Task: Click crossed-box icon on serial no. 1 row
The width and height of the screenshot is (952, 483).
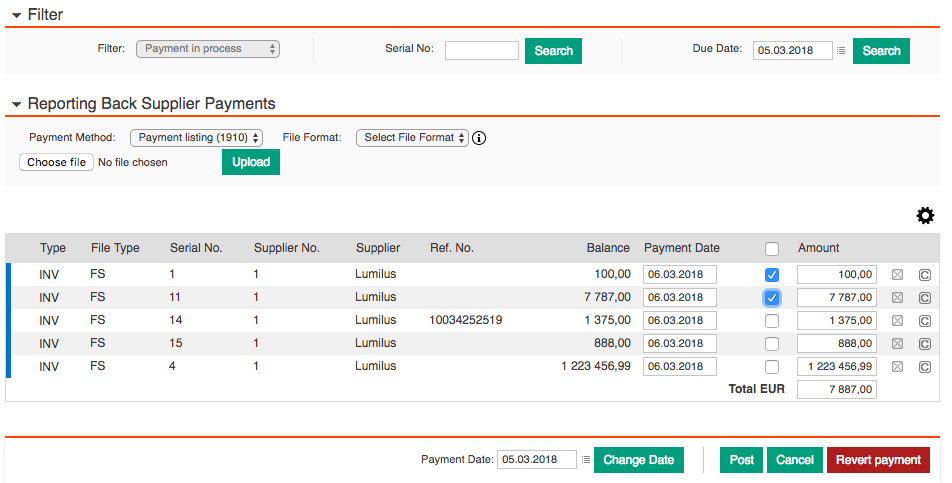Action: (x=897, y=274)
